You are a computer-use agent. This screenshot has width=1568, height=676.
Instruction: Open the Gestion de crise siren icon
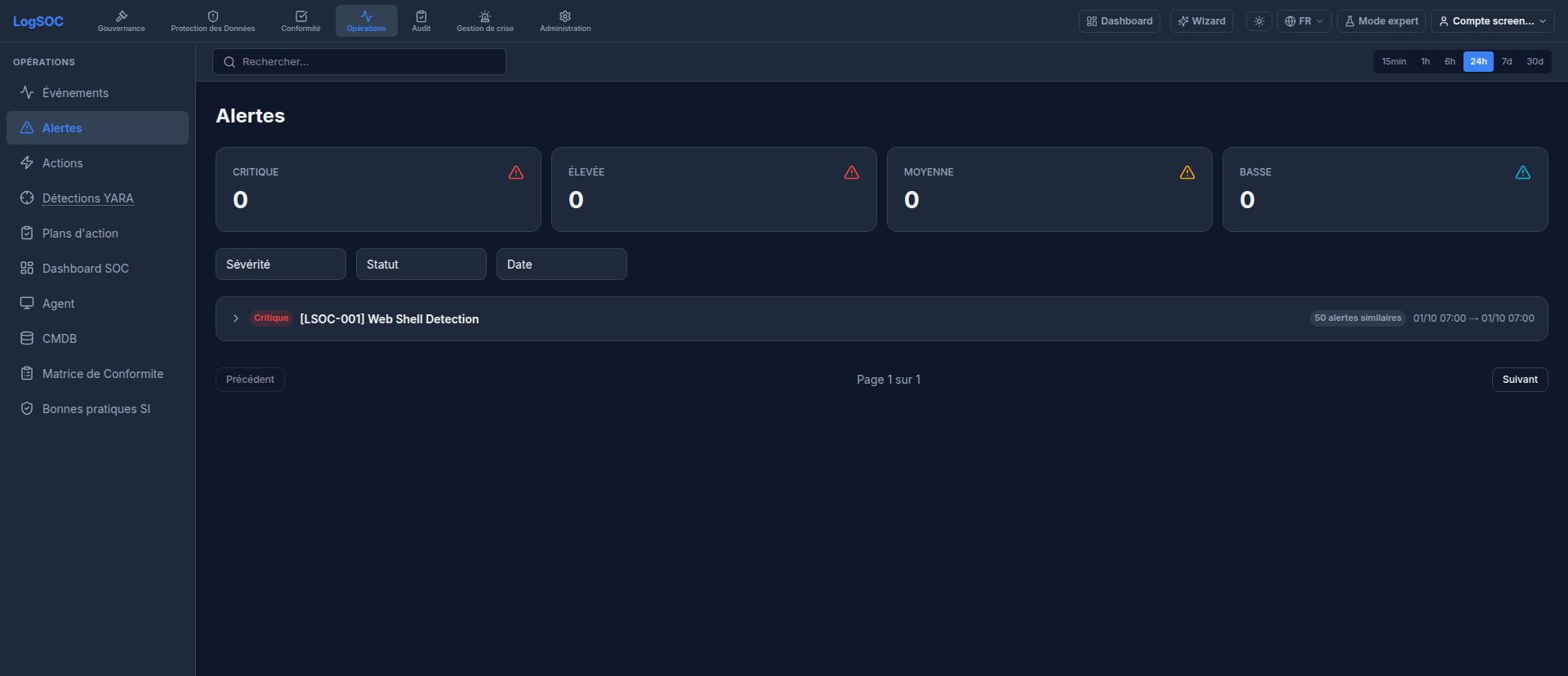point(485,16)
